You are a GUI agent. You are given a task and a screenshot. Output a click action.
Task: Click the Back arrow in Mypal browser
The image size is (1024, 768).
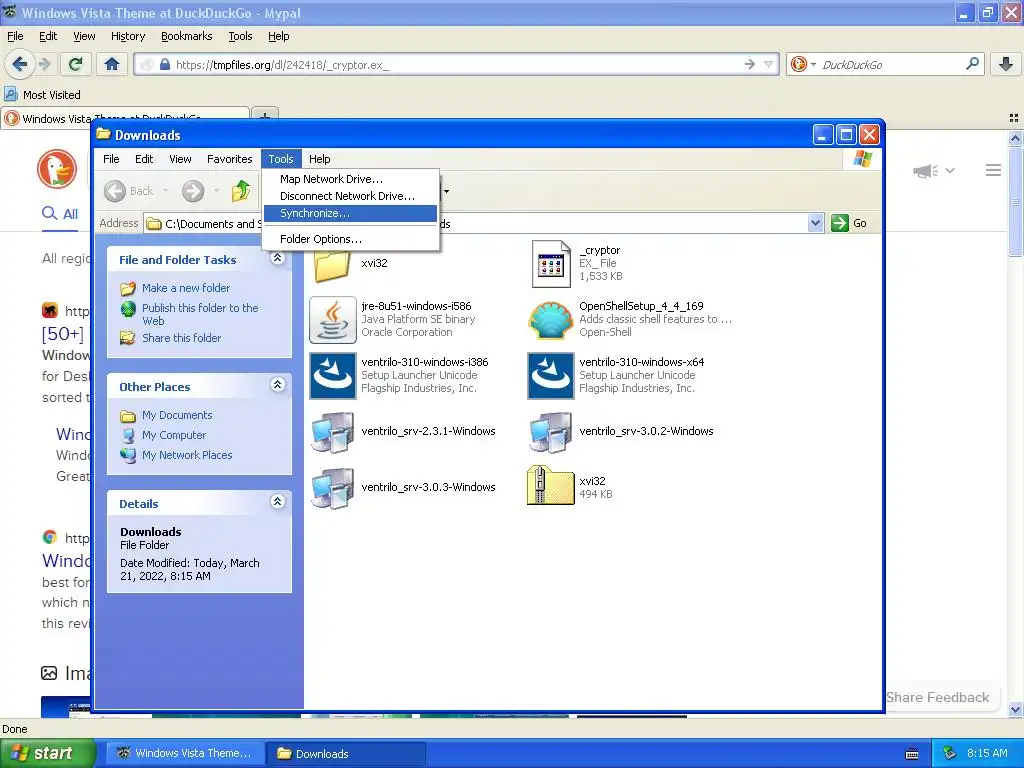pyautogui.click(x=19, y=64)
